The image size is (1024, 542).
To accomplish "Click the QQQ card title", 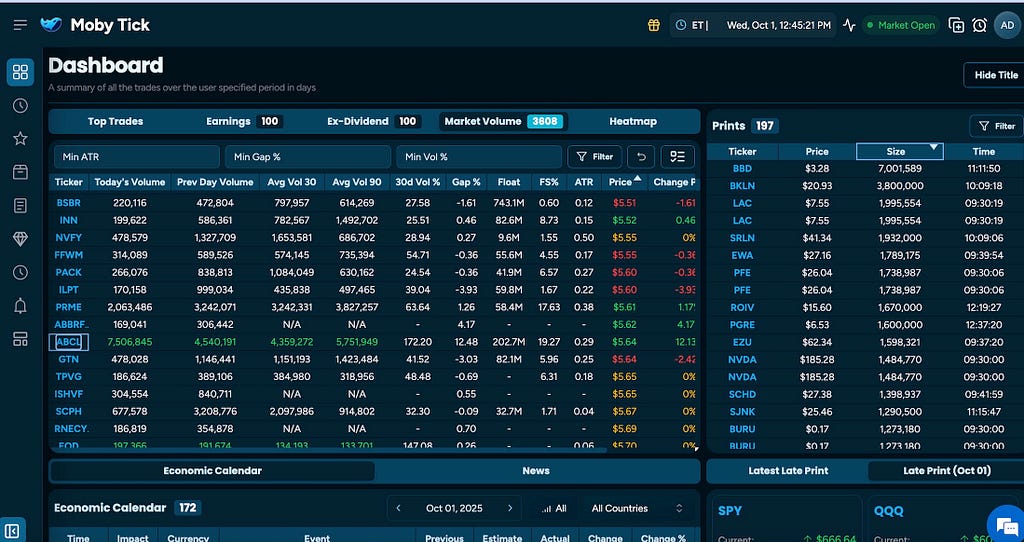I will click(x=888, y=511).
